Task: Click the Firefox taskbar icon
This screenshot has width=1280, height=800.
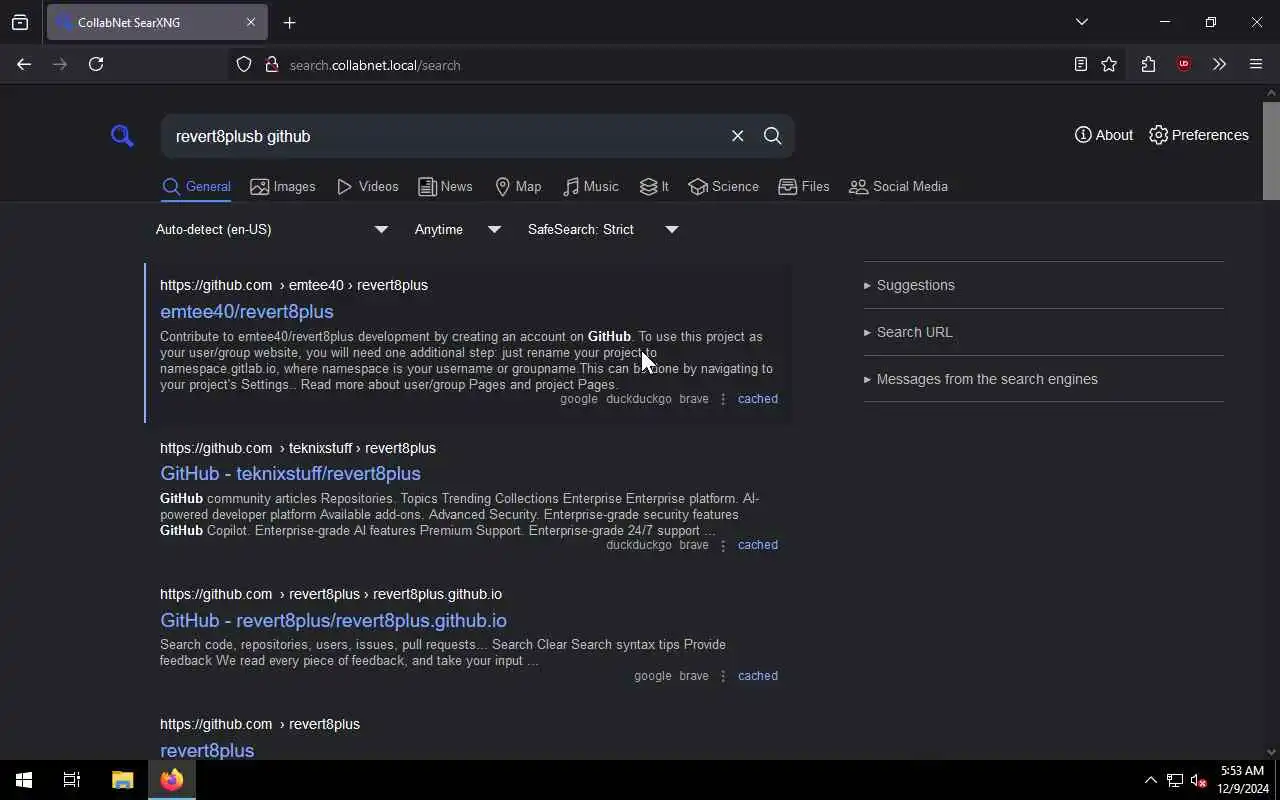Action: tap(172, 780)
